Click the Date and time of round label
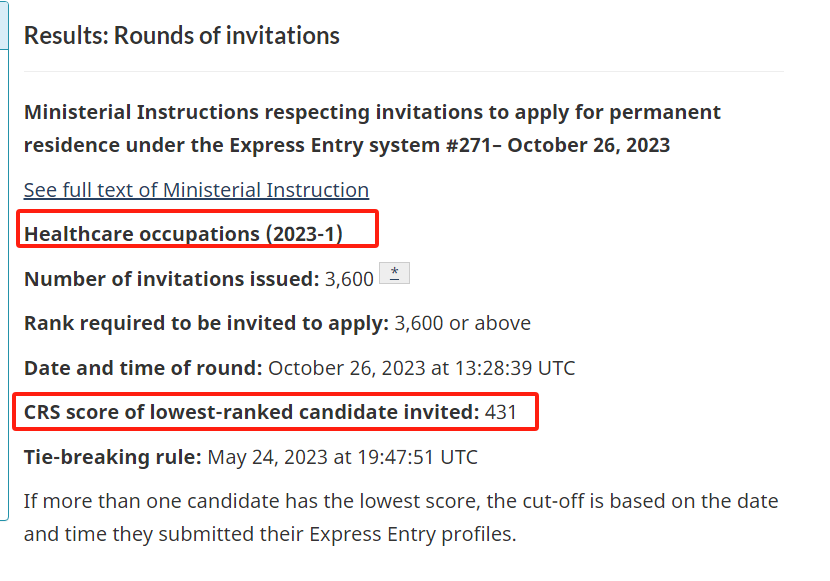 (x=143, y=368)
